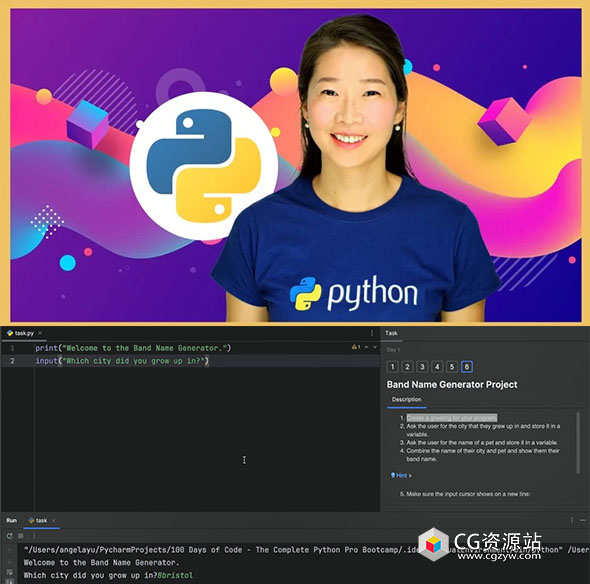Screen dimensions: 590x584
Task: Go to lesson step 3
Action: click(422, 367)
